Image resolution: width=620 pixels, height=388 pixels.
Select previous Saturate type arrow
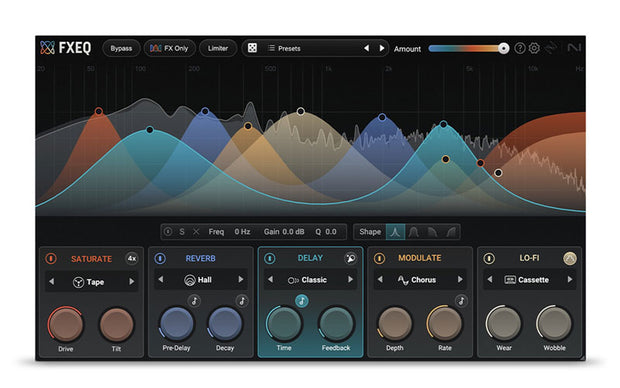pyautogui.click(x=51, y=282)
